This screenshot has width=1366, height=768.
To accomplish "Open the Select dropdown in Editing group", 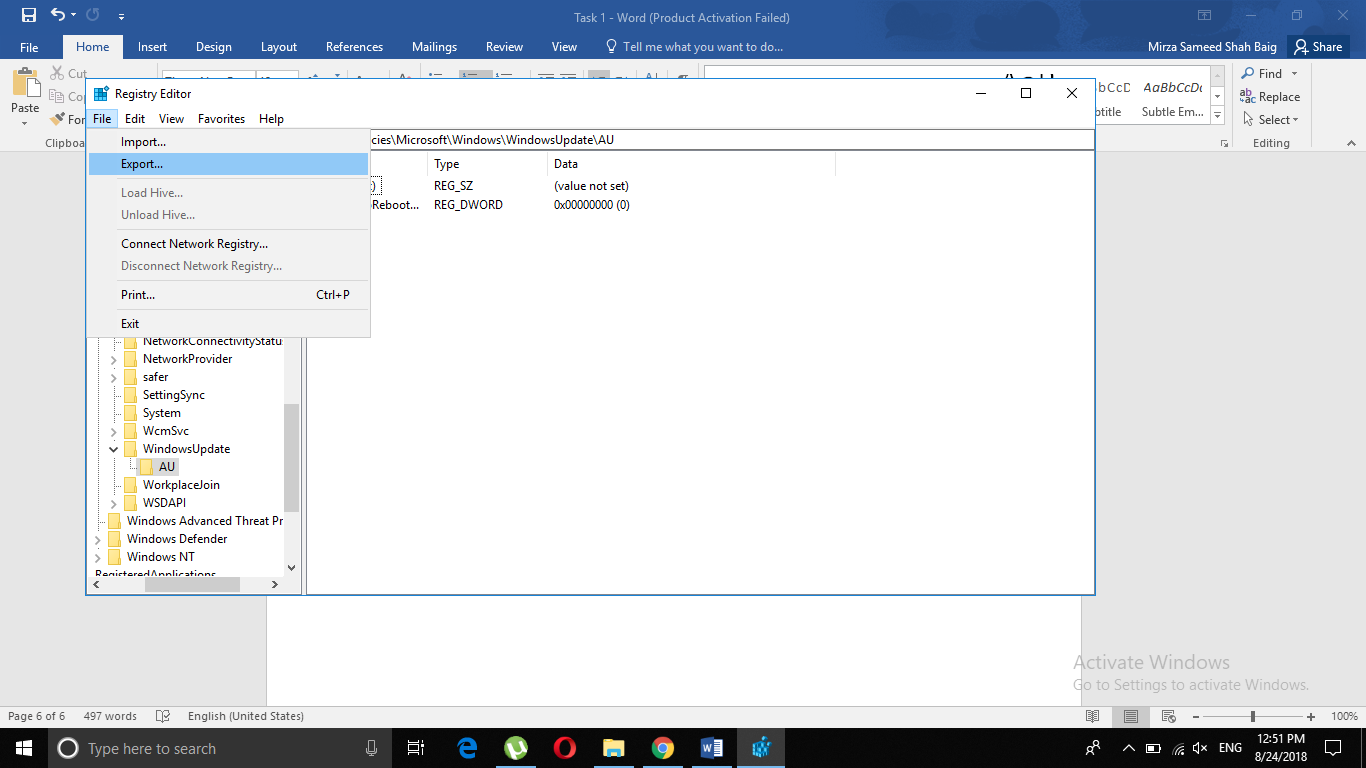I will 1270,120.
